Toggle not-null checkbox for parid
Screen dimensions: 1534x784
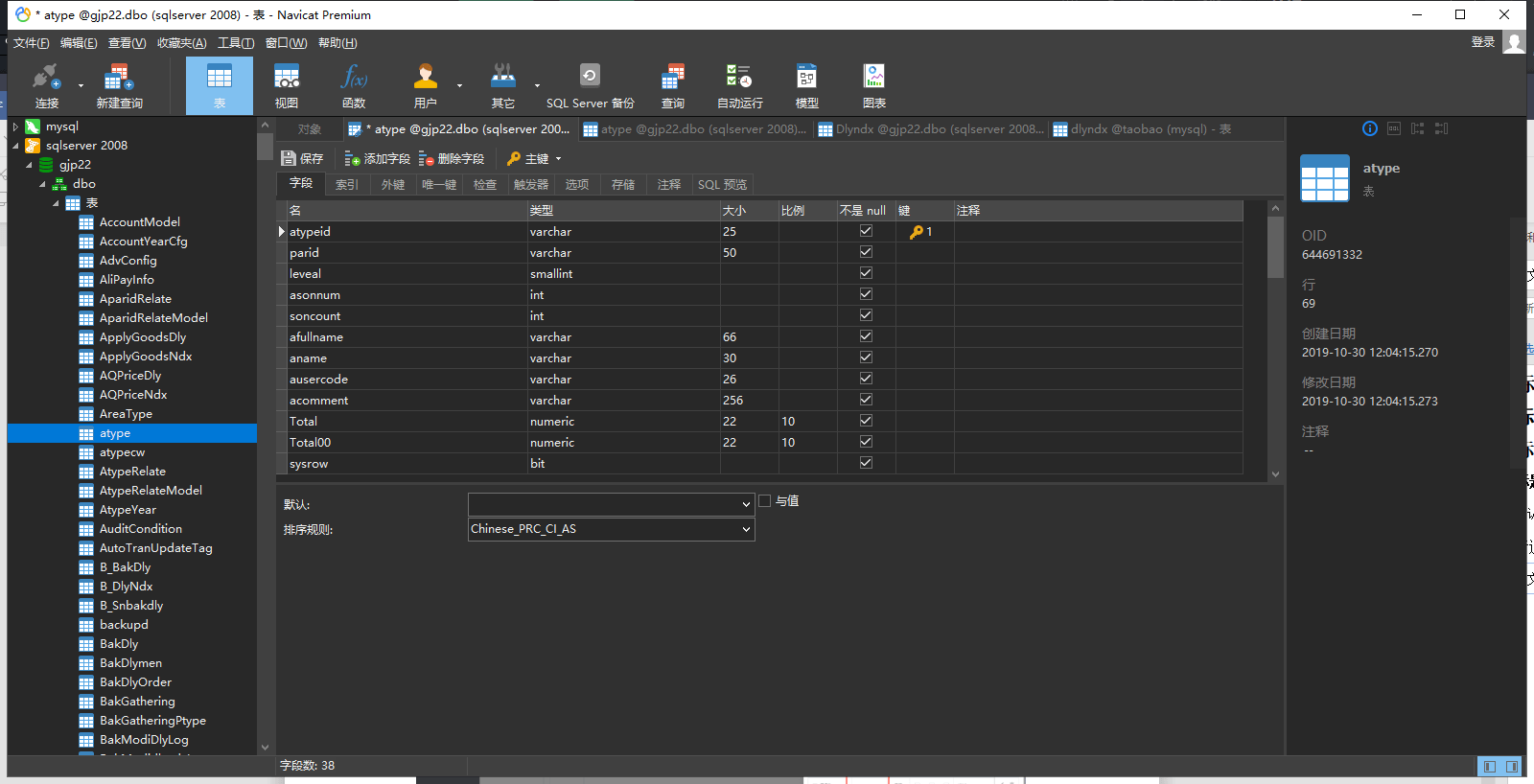(x=866, y=252)
